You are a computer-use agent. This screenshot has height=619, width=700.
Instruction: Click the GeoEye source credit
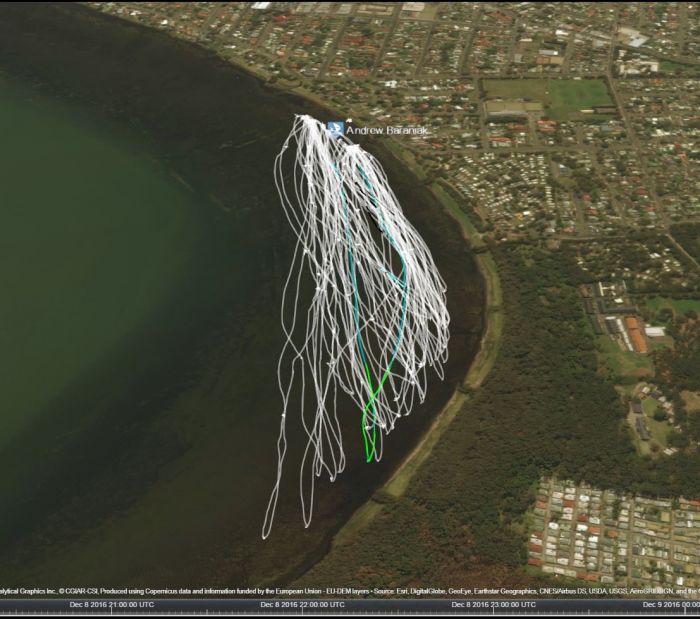coord(453,592)
